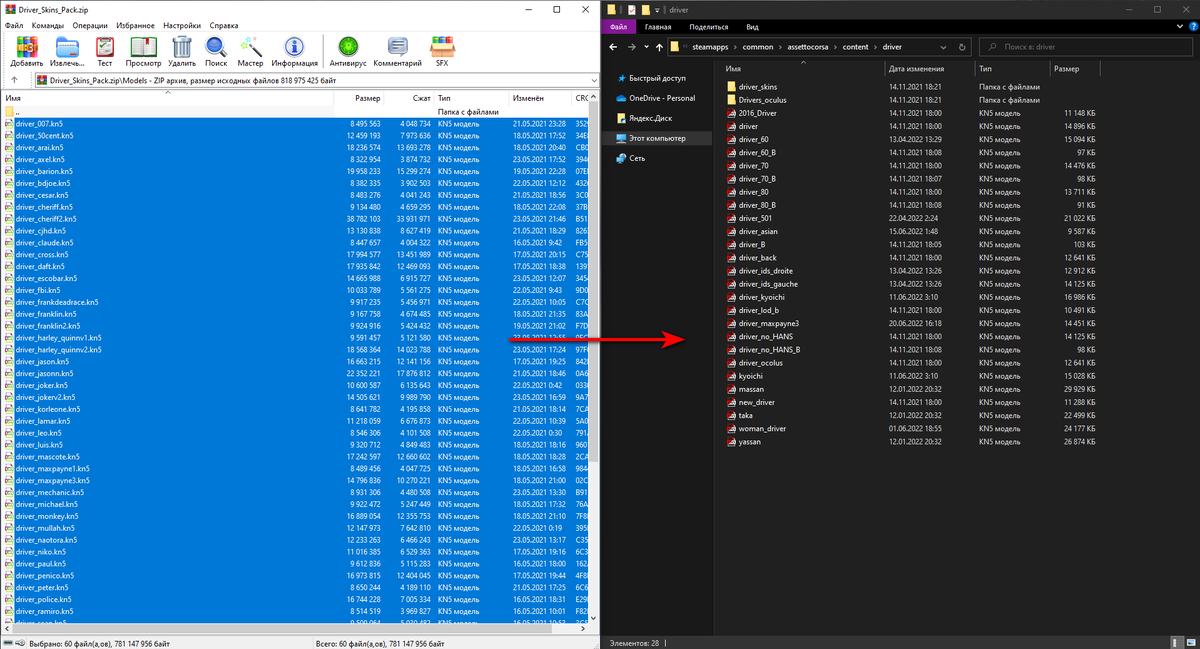Click the Извлечь toolbar icon in WinRAR
This screenshot has height=649, width=1200.
click(x=67, y=49)
